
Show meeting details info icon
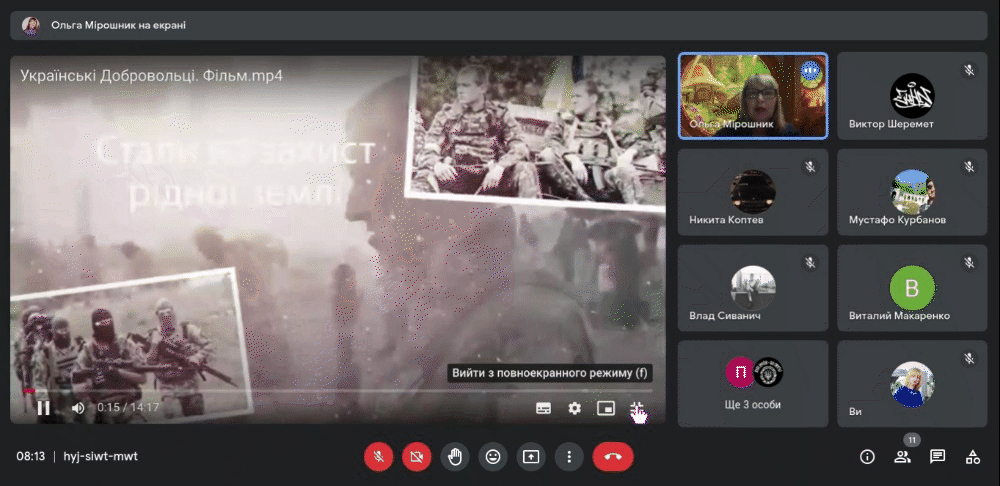(867, 457)
